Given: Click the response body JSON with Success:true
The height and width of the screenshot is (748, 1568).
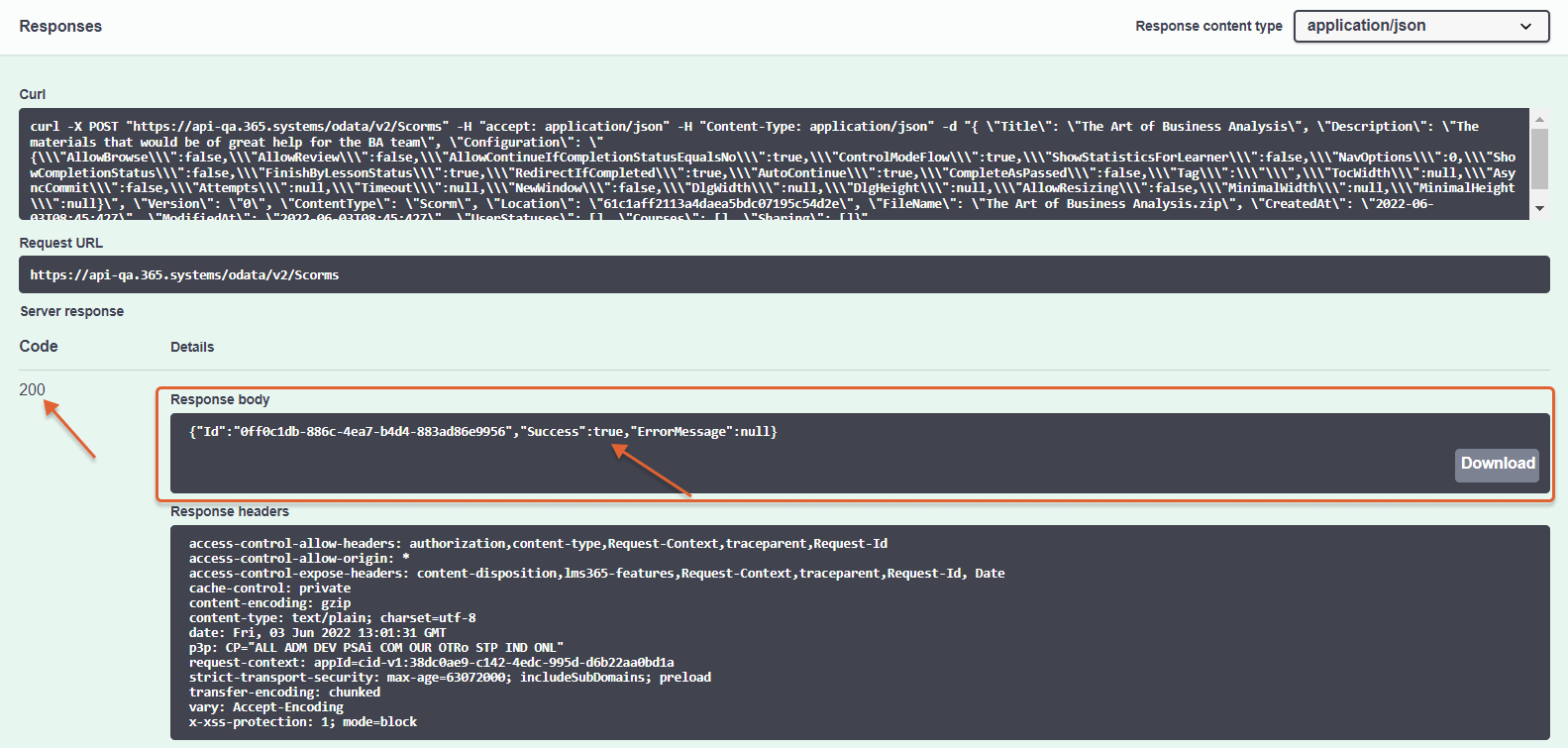Looking at the screenshot, I should point(482,432).
